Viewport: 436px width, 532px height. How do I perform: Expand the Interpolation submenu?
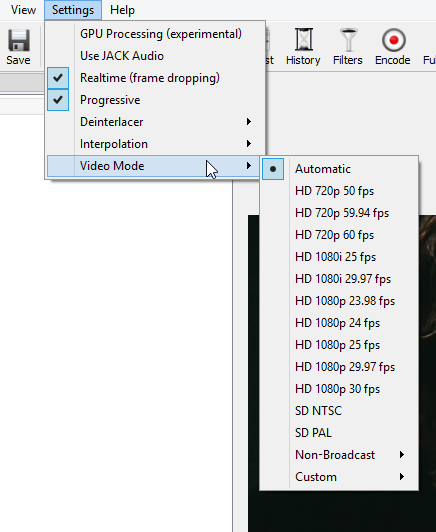[156, 144]
